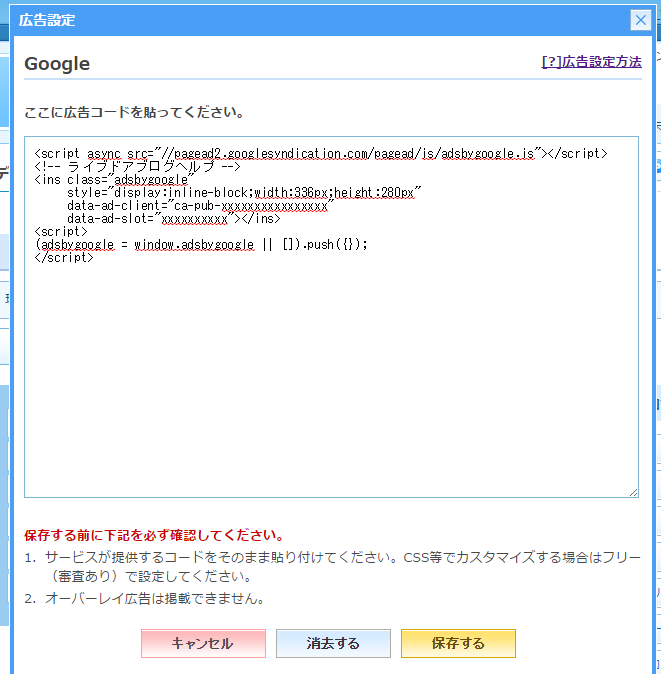661x674 pixels.
Task: Click the style display:inline-block line
Action: pyautogui.click(x=244, y=193)
